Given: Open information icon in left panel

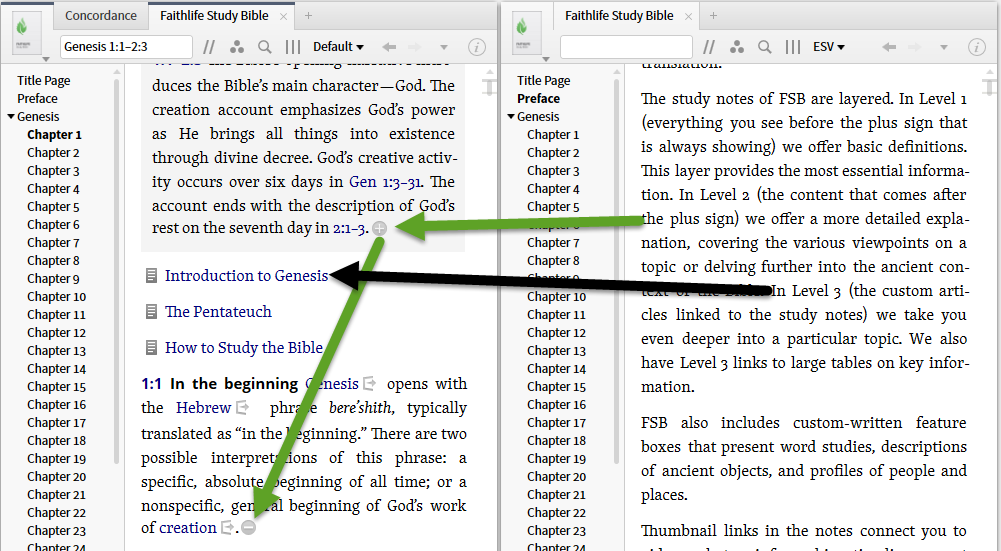Looking at the screenshot, I should tap(476, 47).
